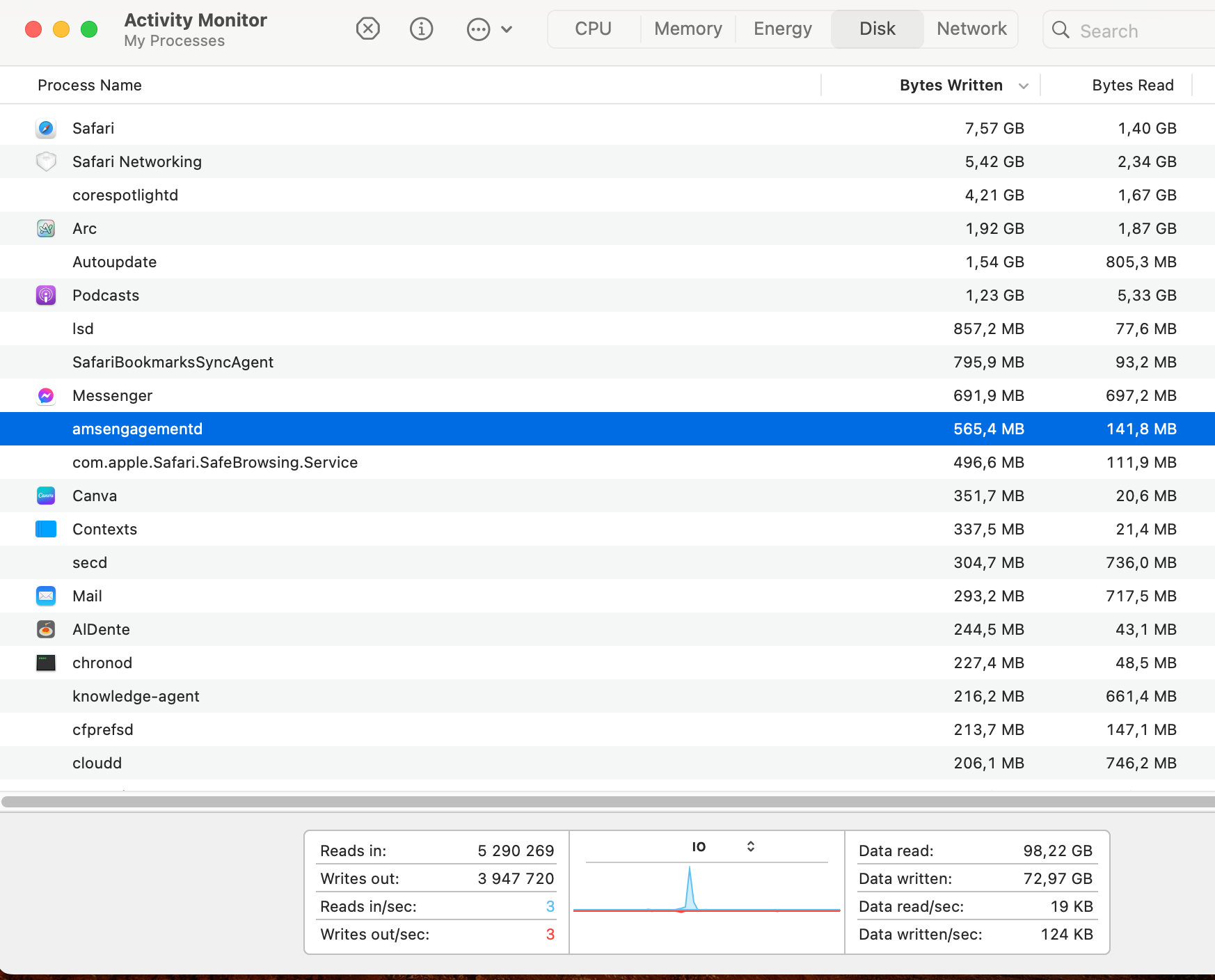
Task: Click the Canva process name
Action: [x=95, y=496]
